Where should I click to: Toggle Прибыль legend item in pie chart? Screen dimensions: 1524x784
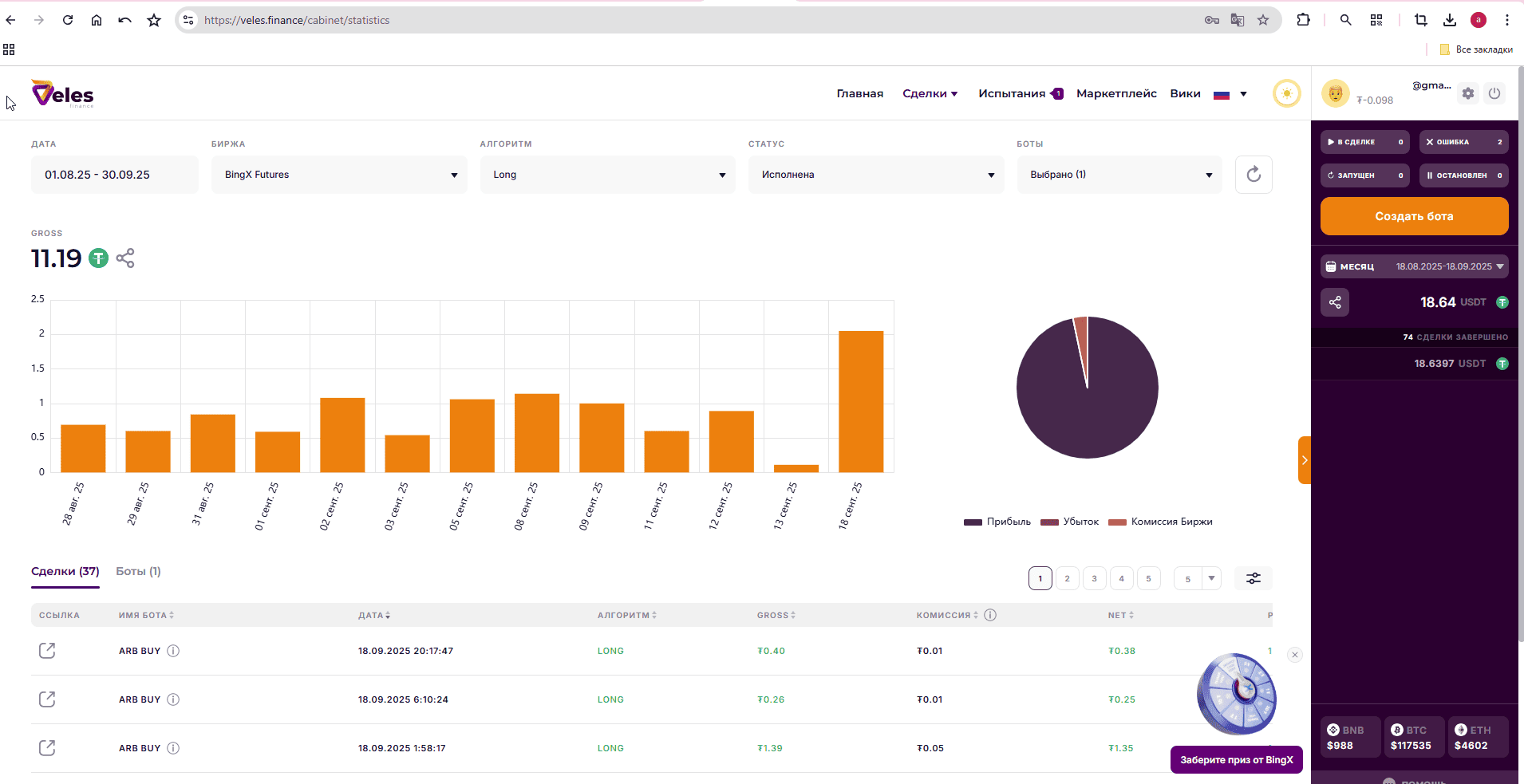997,522
